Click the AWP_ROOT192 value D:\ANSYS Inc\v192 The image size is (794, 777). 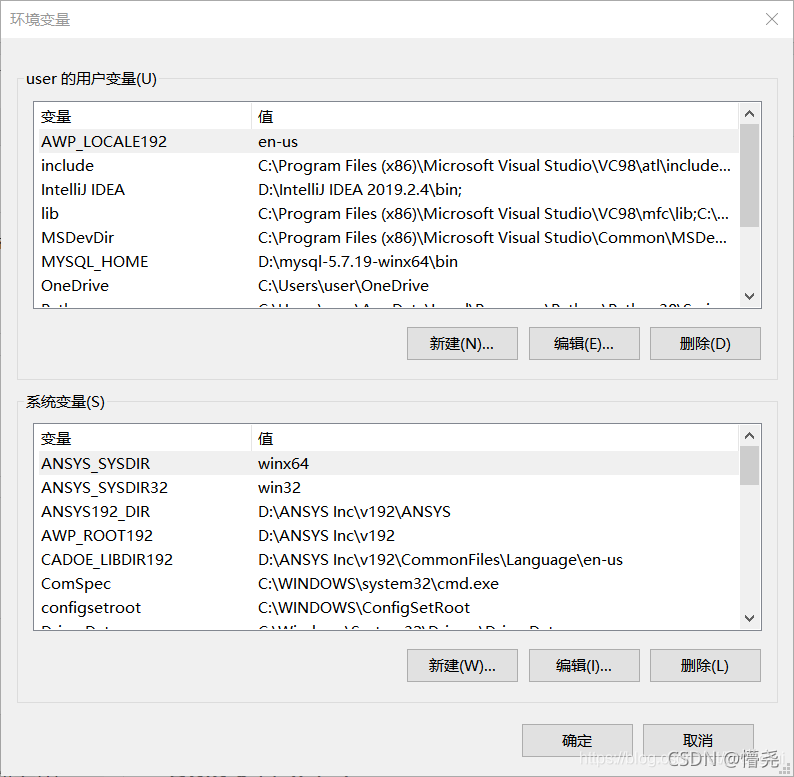pos(327,536)
